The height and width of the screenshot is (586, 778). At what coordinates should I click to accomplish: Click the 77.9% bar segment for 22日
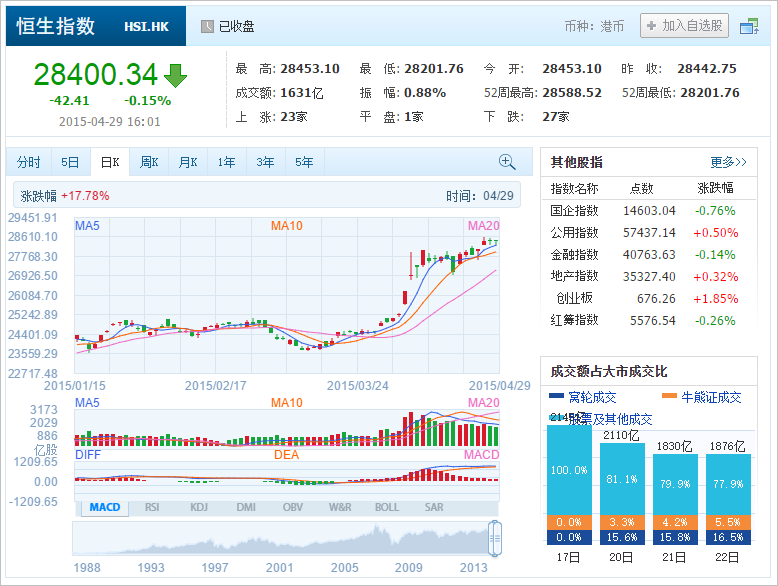click(x=728, y=484)
